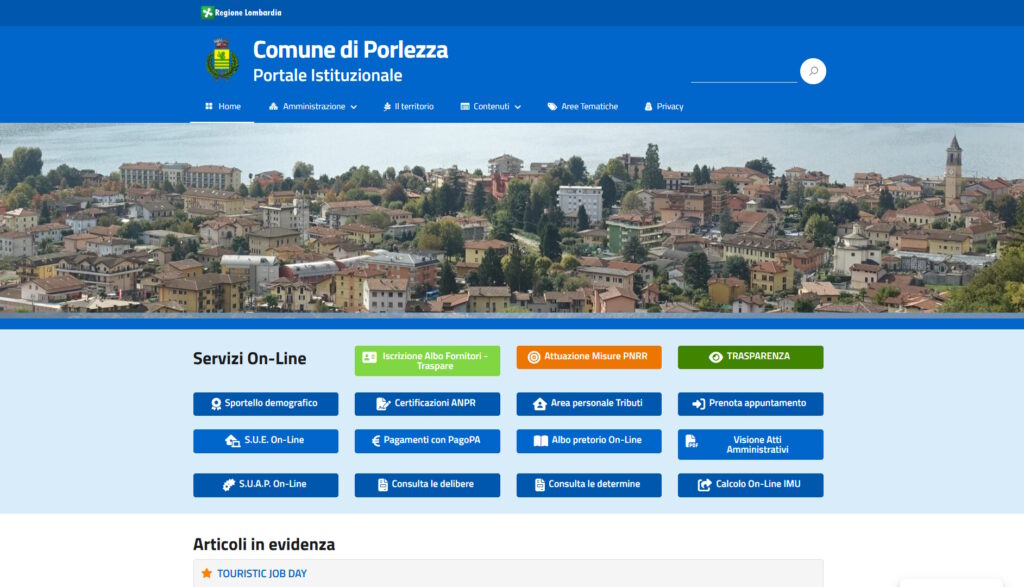Click the Calcolo IMU external link icon

[704, 485]
